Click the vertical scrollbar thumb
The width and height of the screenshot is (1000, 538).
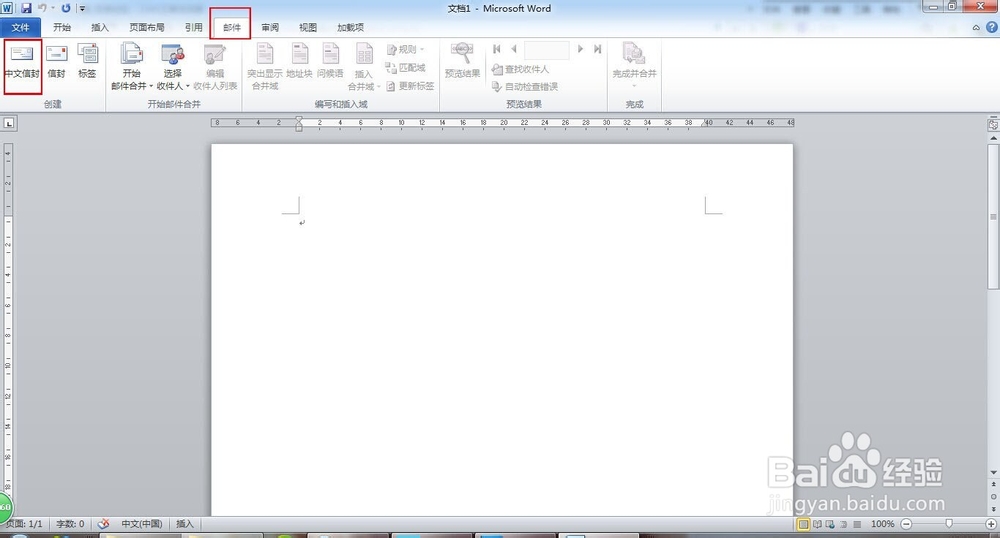tap(993, 217)
